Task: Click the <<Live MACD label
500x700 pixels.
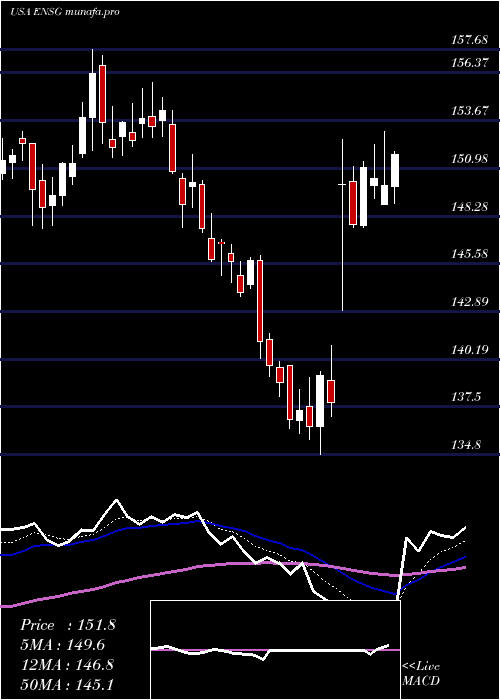Action: 421,674
